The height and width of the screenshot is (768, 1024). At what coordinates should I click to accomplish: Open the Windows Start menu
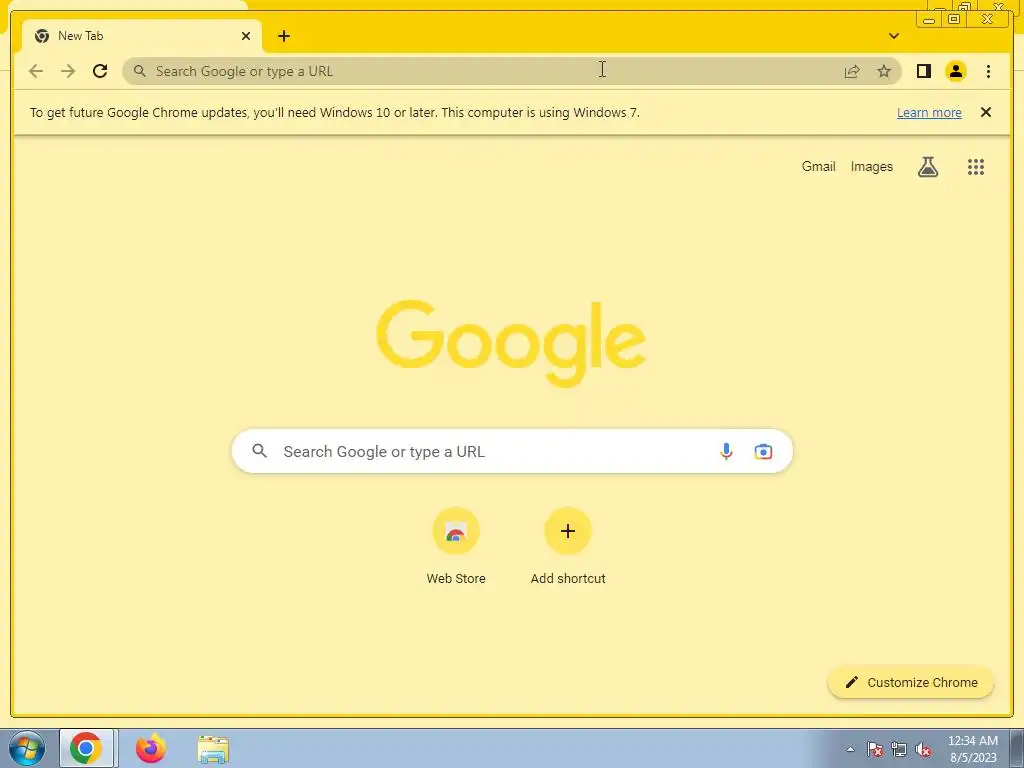click(27, 748)
